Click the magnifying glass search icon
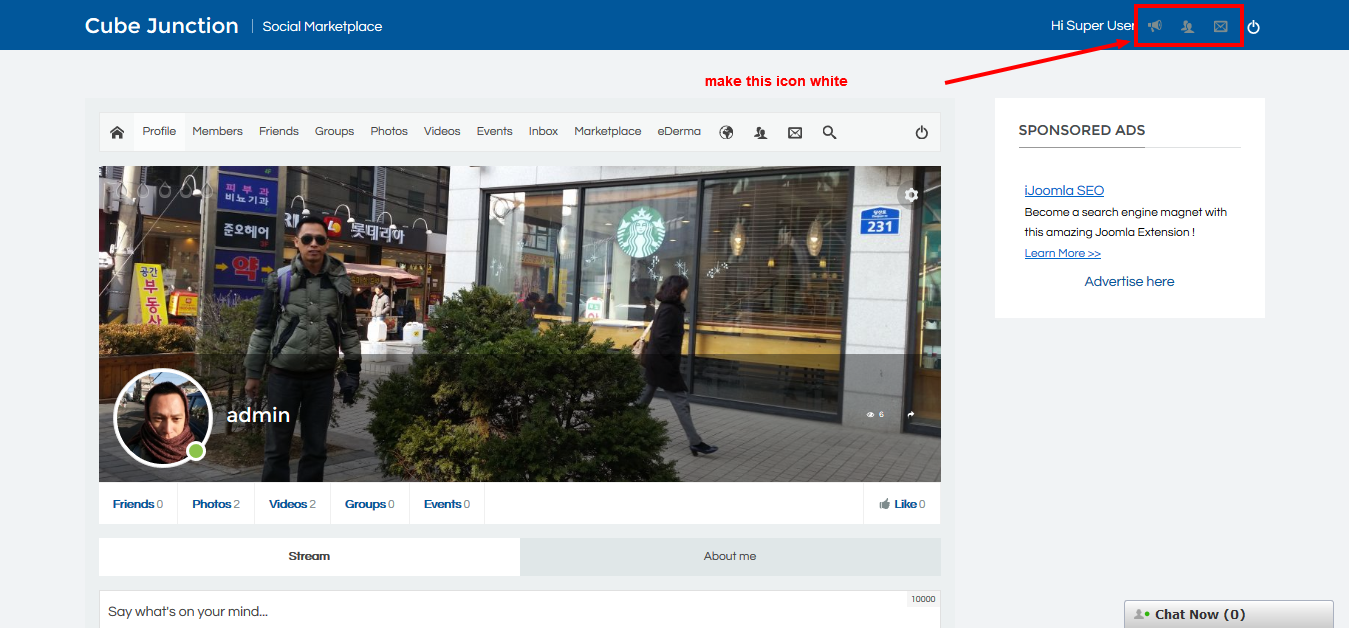 coord(829,132)
